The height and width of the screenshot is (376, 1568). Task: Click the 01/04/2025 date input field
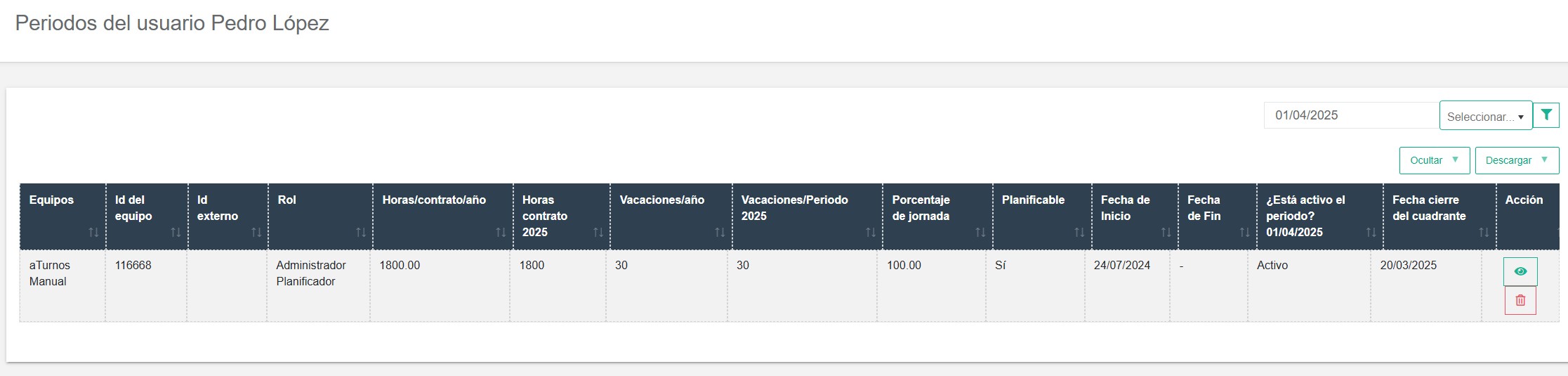[x=1351, y=115]
